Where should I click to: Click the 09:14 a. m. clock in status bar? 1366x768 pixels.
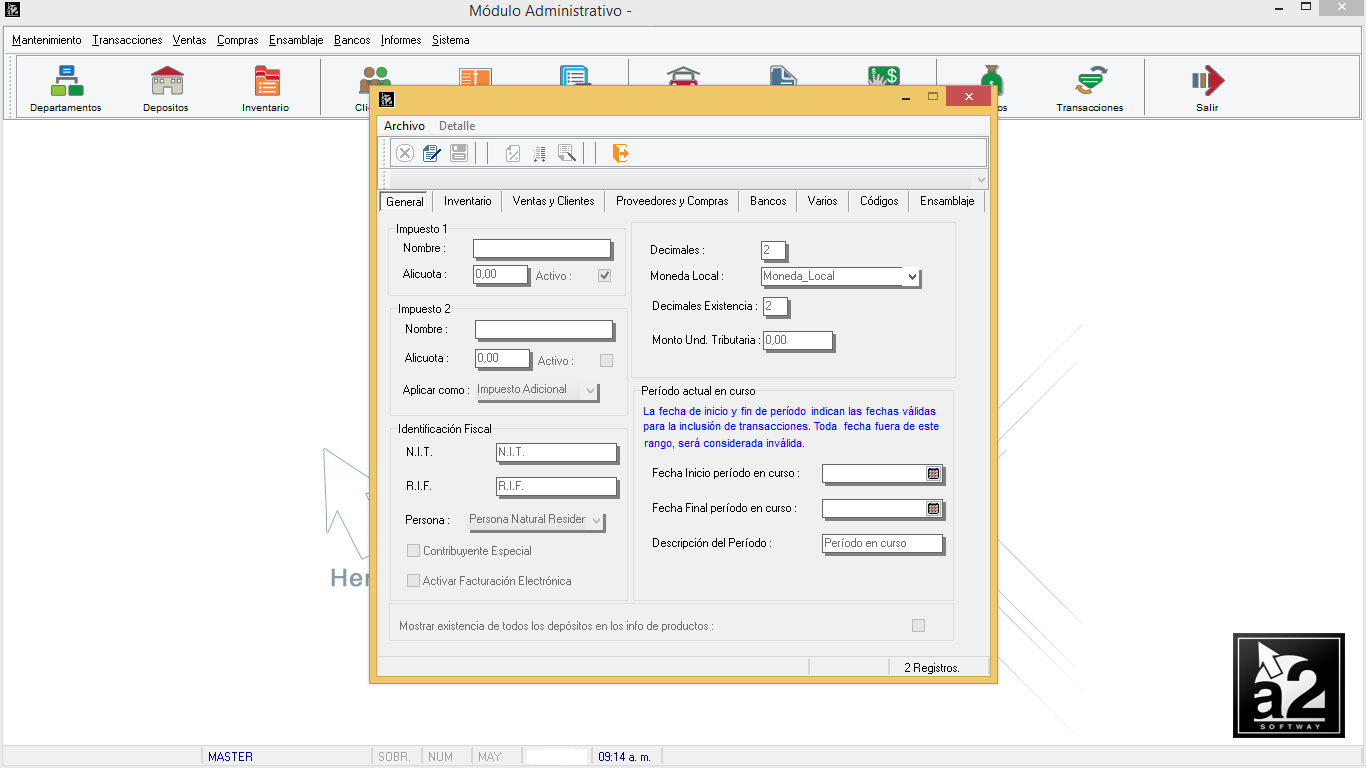[624, 757]
